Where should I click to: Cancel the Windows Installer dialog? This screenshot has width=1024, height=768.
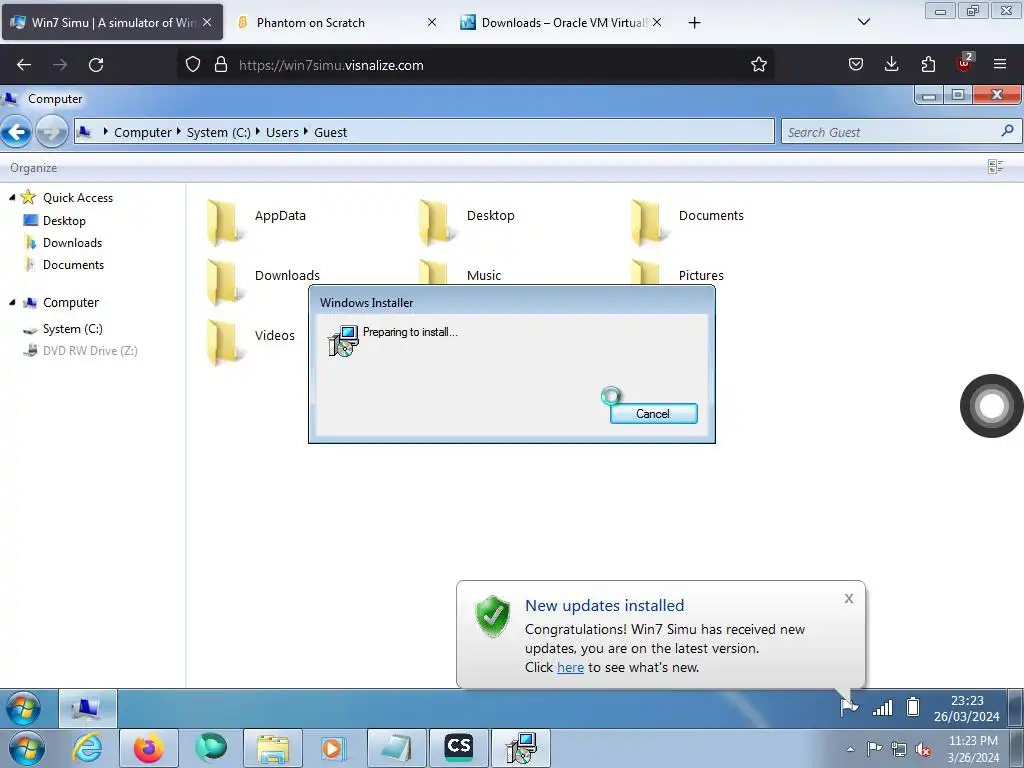pyautogui.click(x=653, y=413)
